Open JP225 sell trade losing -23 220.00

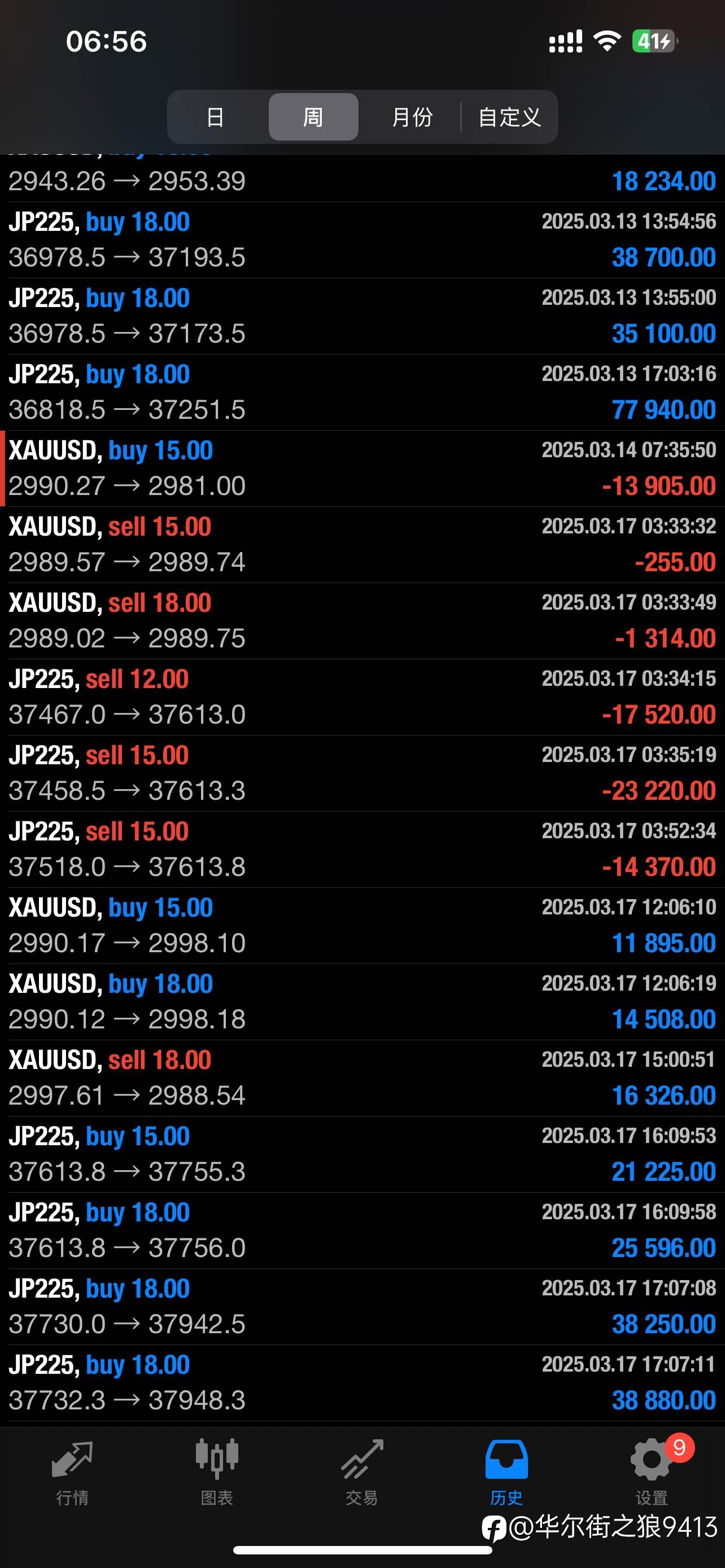tap(362, 773)
